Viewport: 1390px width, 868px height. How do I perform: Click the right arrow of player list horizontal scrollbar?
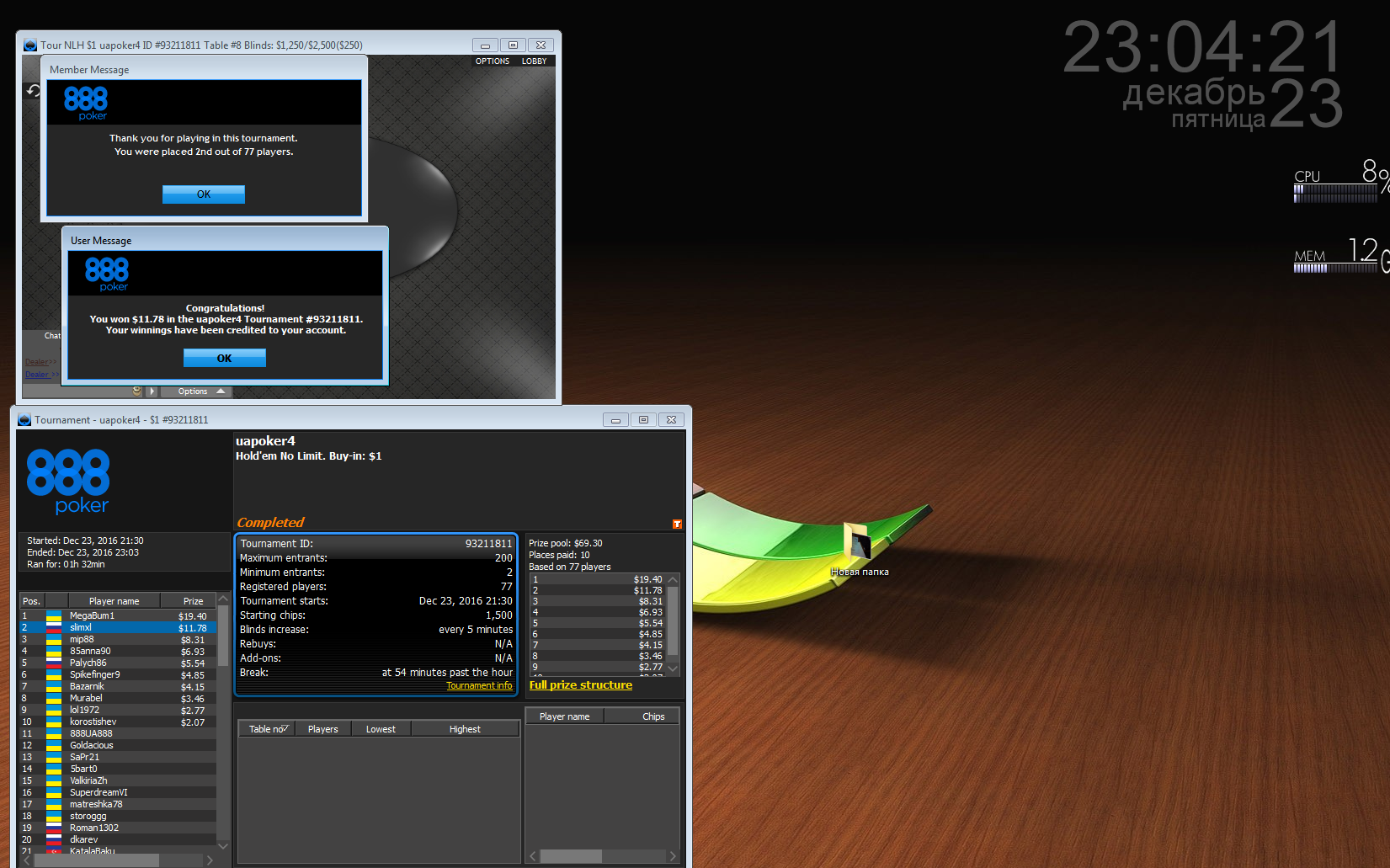click(x=210, y=860)
